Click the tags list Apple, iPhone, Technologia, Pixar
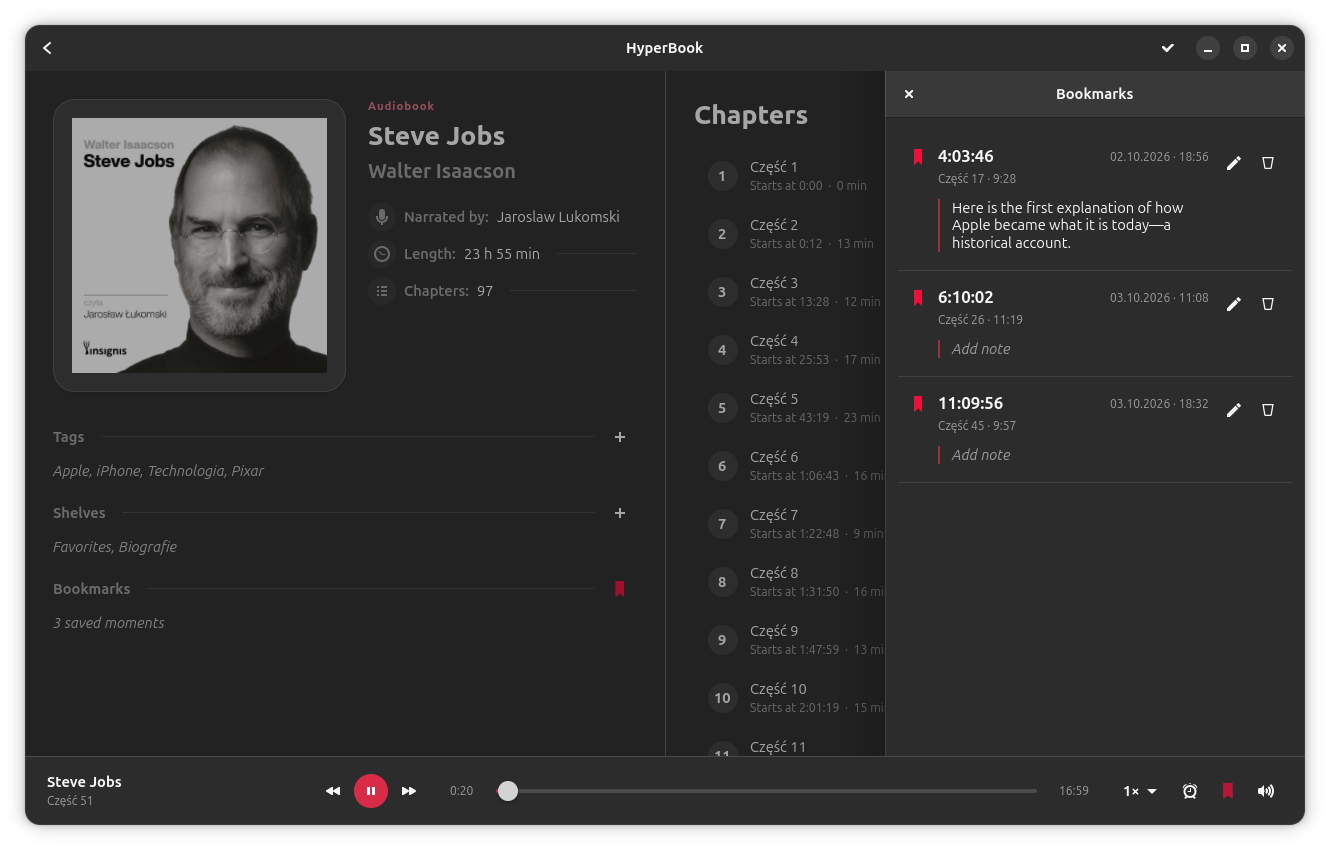This screenshot has height=850, width=1330. click(x=158, y=471)
